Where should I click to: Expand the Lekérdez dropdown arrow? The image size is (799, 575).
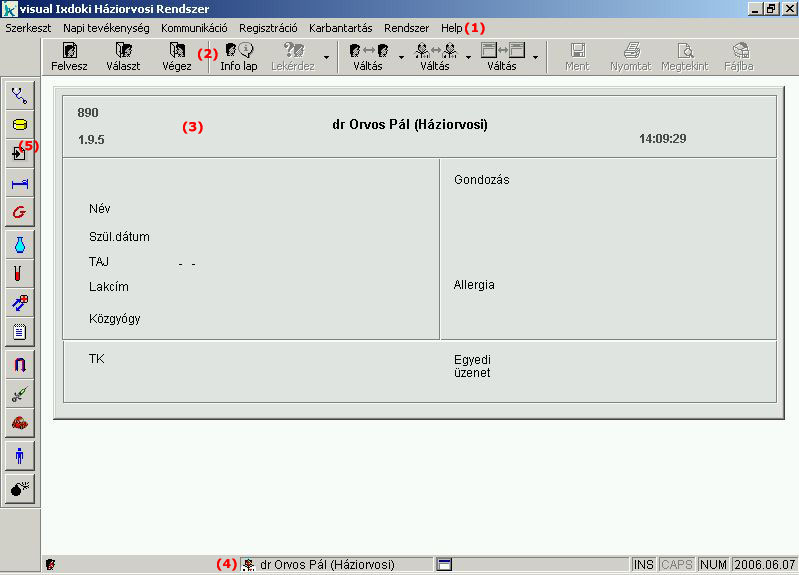tap(326, 57)
